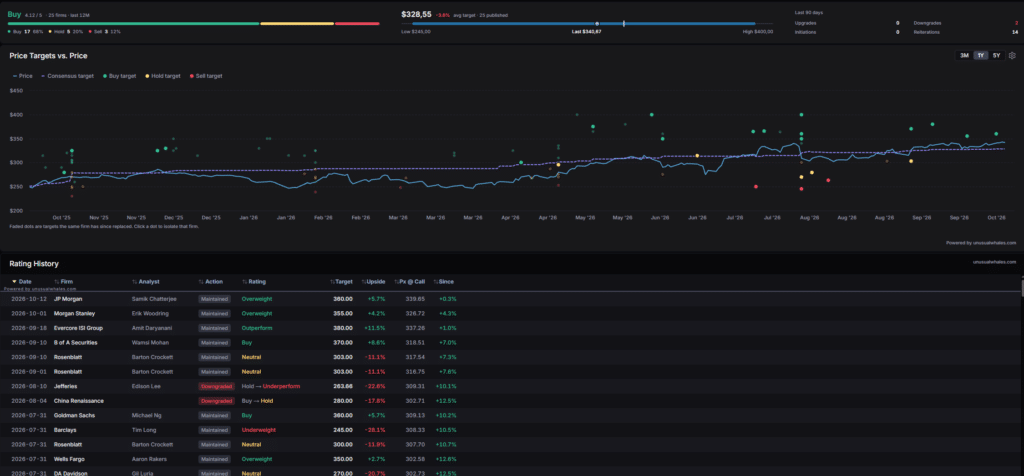1024x476 pixels.
Task: Select the DA Davidson firm cell
Action: [71, 473]
